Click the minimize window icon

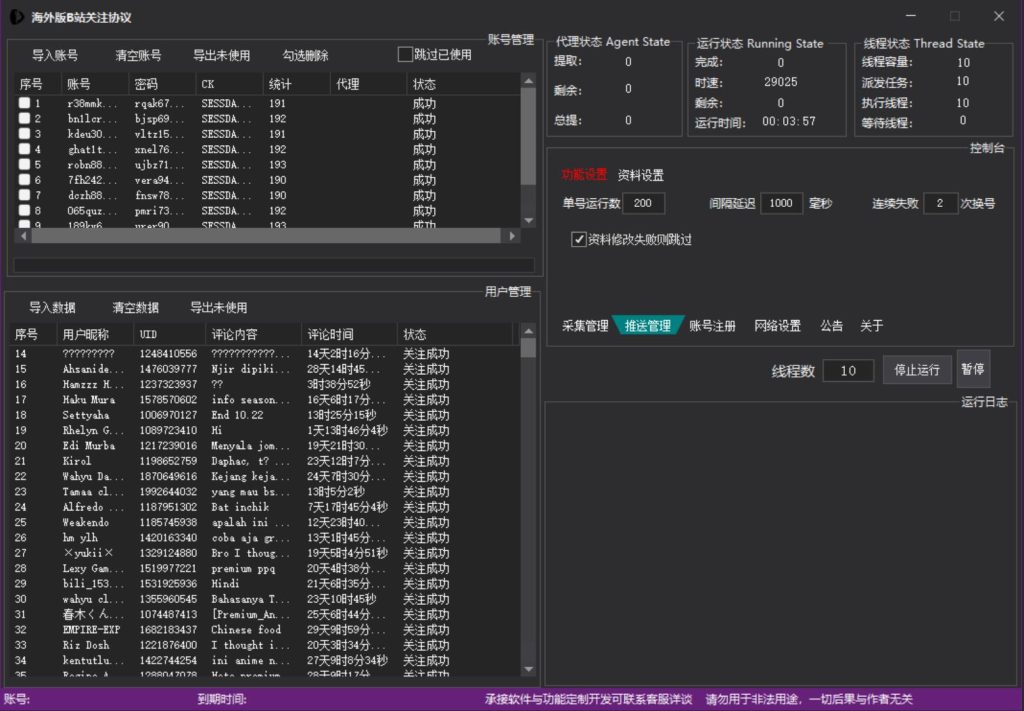tap(910, 16)
